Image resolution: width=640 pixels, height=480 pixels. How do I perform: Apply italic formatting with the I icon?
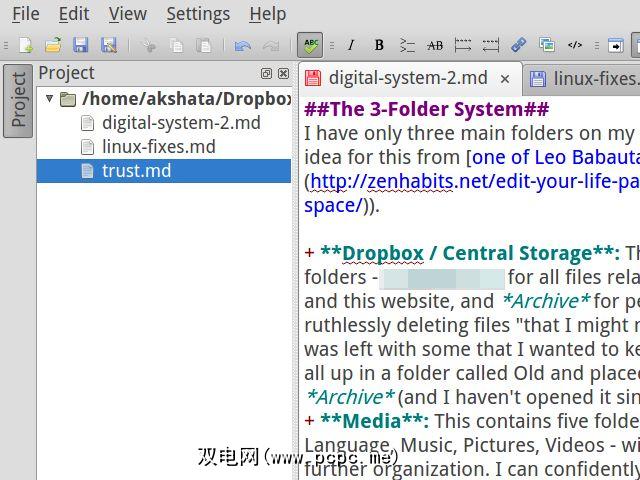pyautogui.click(x=351, y=45)
